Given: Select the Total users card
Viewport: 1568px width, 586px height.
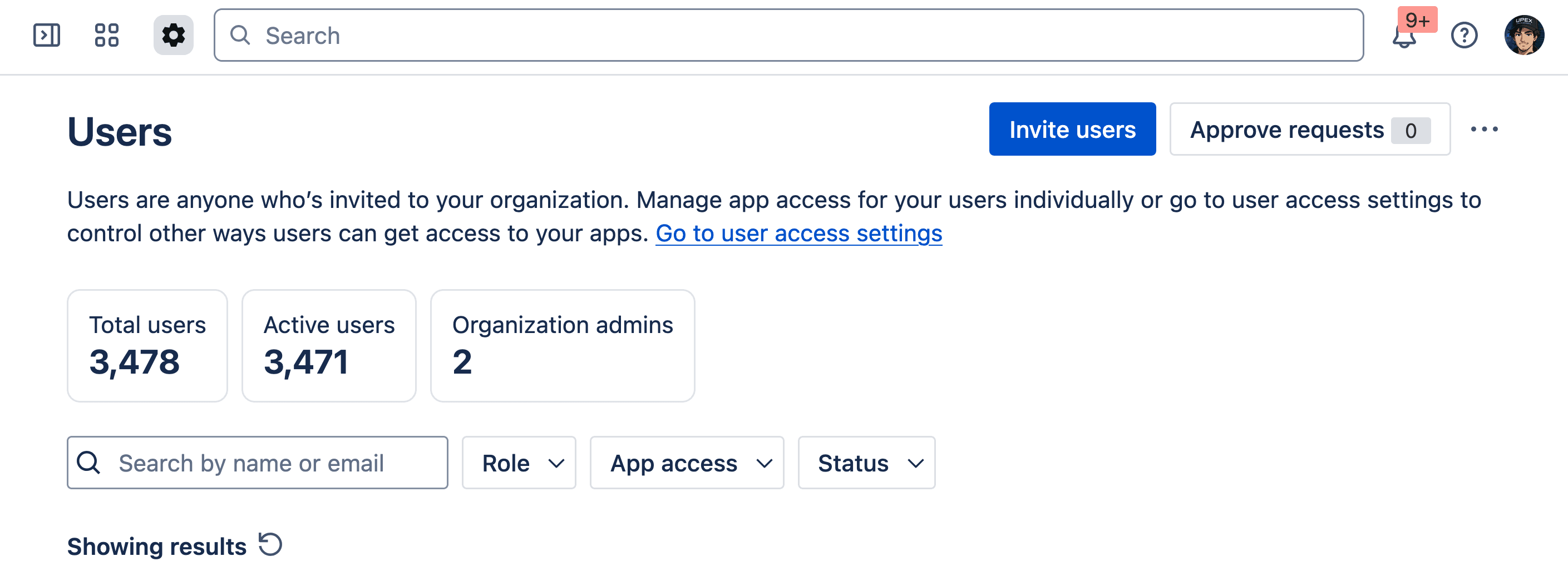Looking at the screenshot, I should tap(147, 345).
